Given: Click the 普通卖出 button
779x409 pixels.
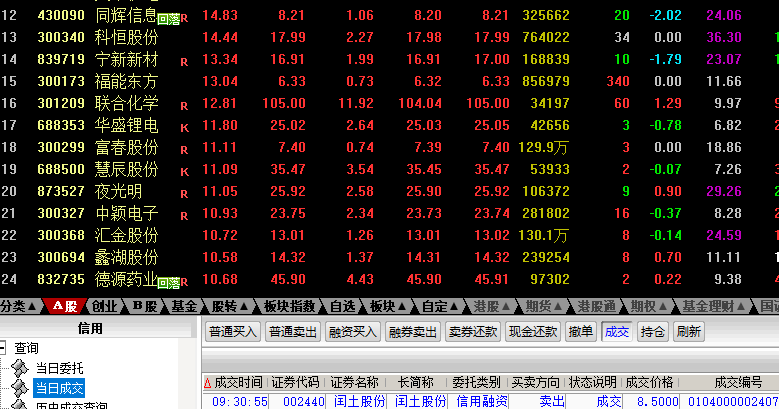Looking at the screenshot, I should pyautogui.click(x=293, y=331).
